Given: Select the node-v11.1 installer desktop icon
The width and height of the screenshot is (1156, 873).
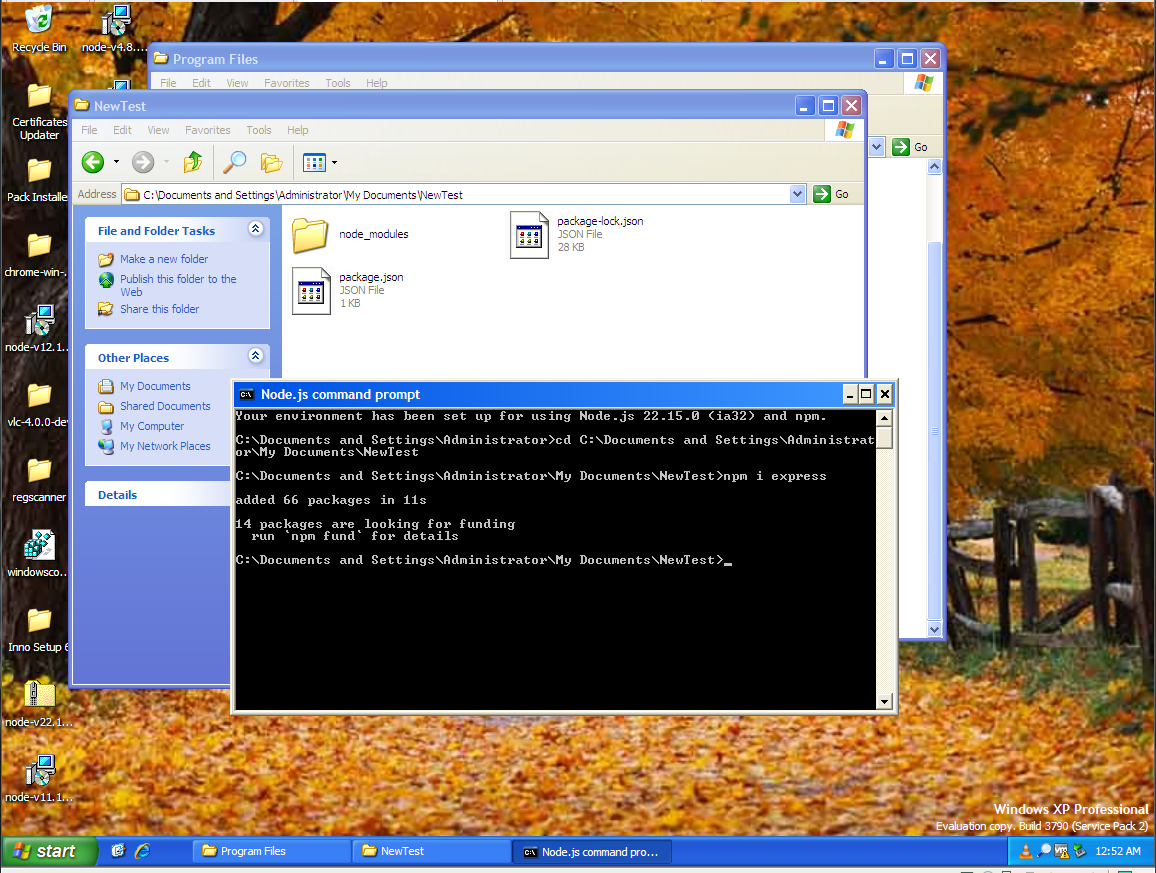Looking at the screenshot, I should (39, 770).
